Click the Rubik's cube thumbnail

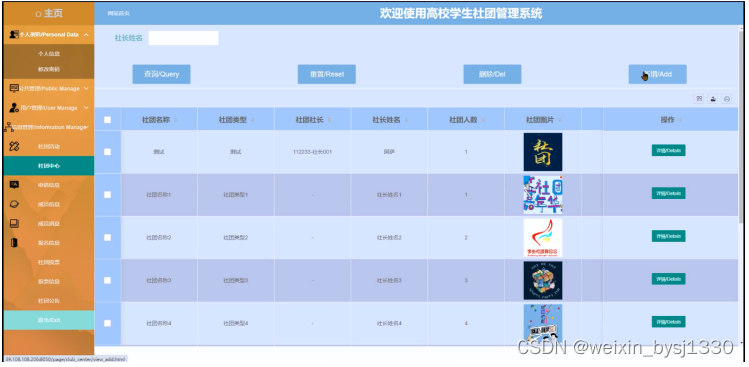coord(543,281)
